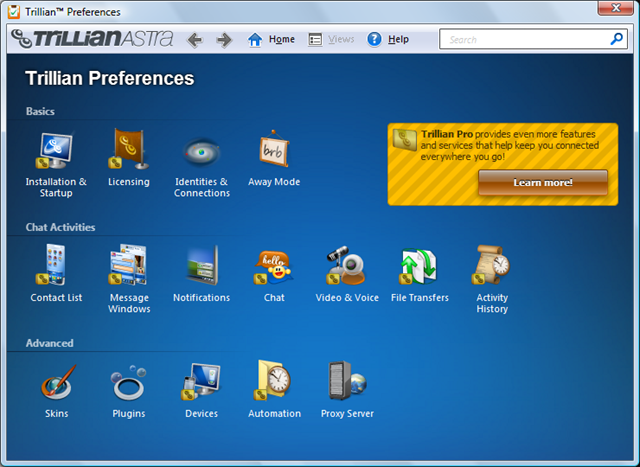The height and width of the screenshot is (467, 640).
Task: Click the Trillian Pro badge icon in banner
Action: (x=404, y=140)
